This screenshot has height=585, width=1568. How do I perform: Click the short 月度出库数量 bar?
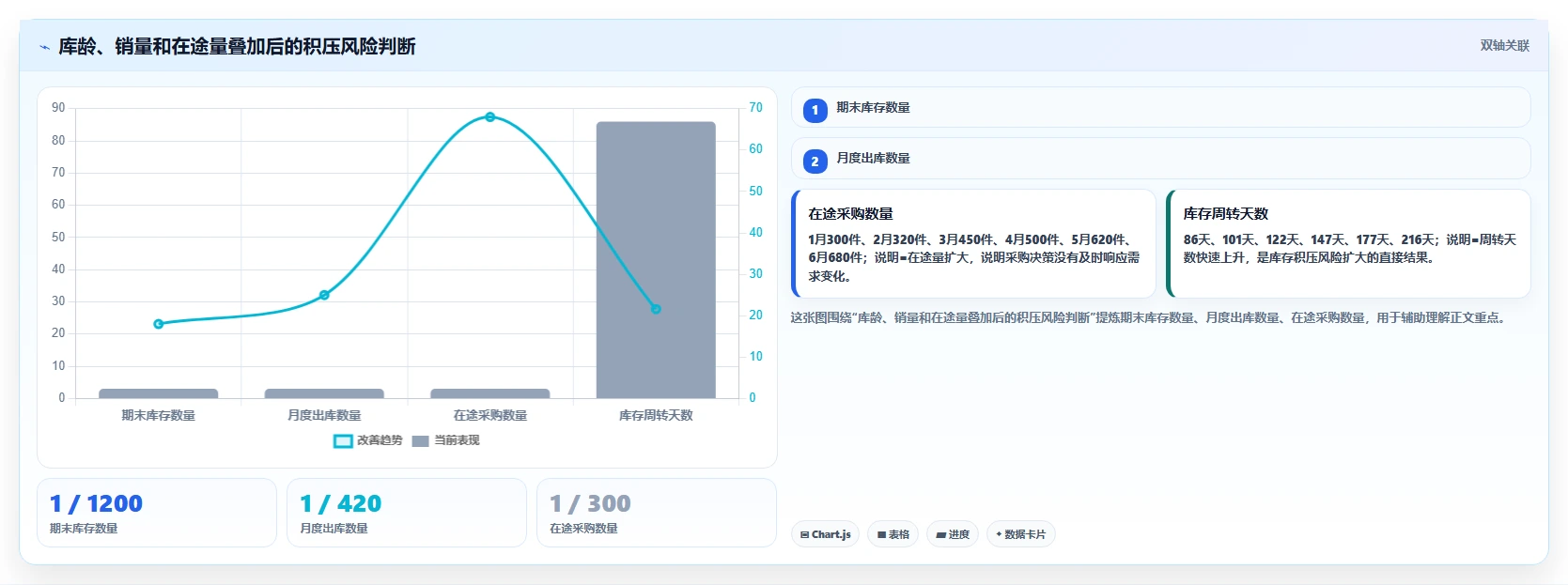click(x=324, y=393)
